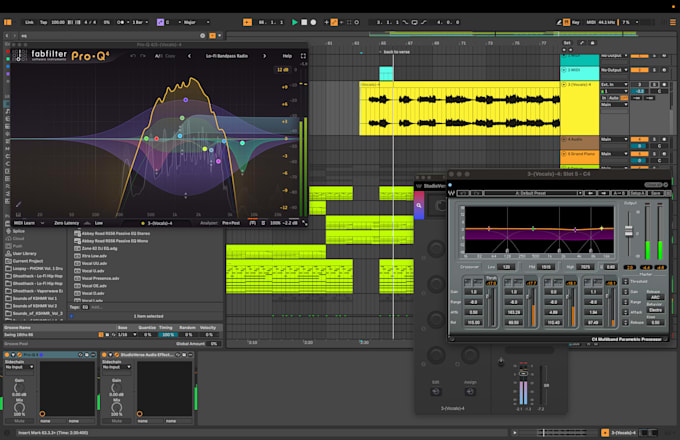Screen dimensions: 680x440
Task: Click the Tap tempo button
Action: (x=43, y=22)
